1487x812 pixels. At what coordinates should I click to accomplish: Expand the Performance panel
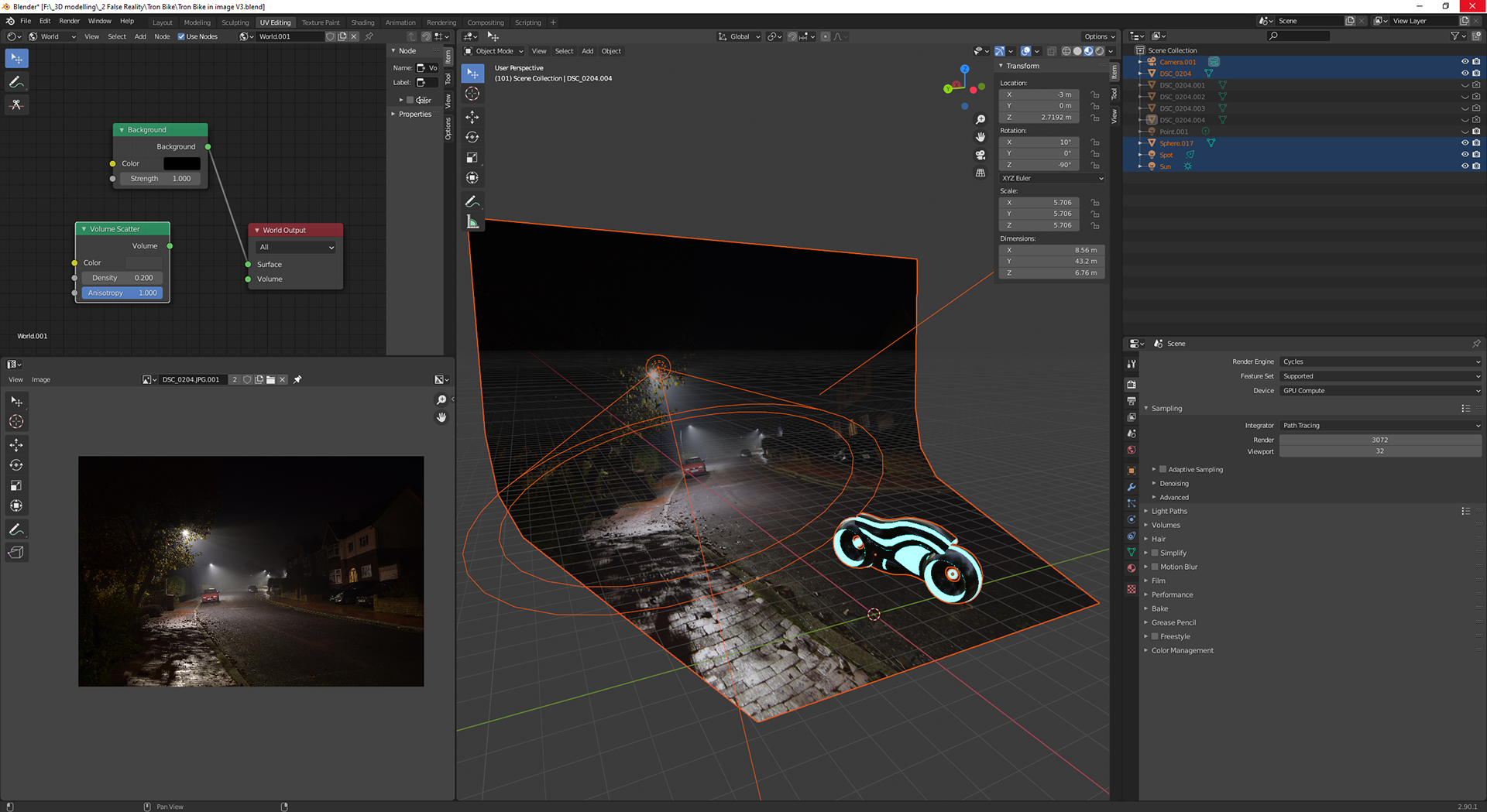(1172, 594)
